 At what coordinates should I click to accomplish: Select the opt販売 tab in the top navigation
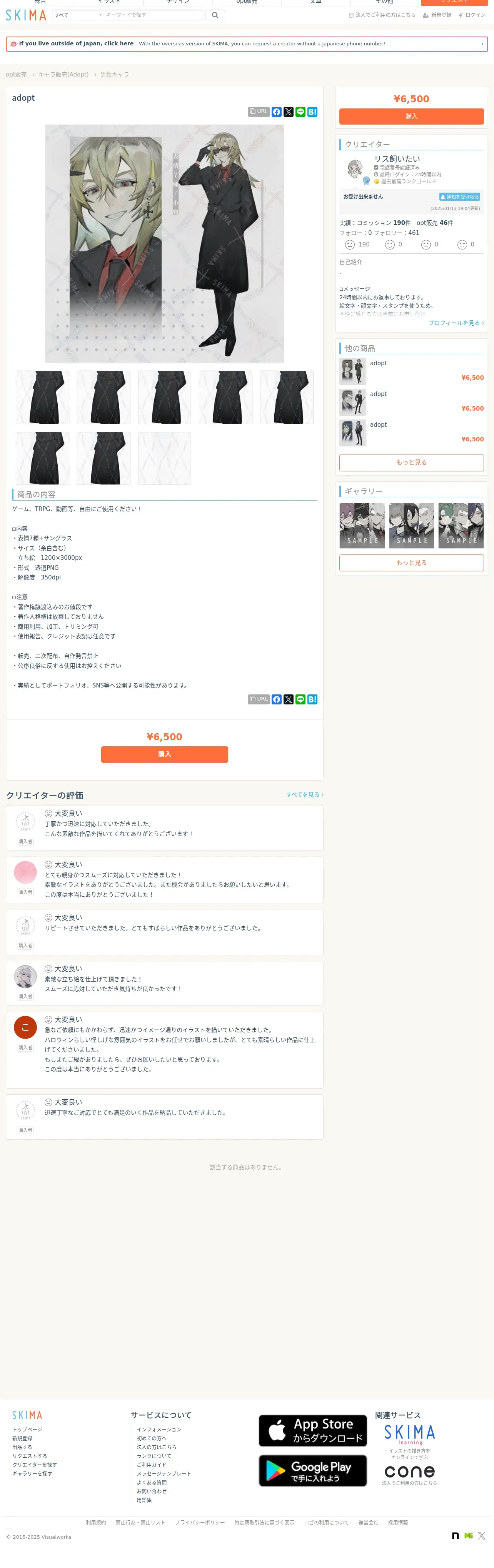click(x=247, y=2)
